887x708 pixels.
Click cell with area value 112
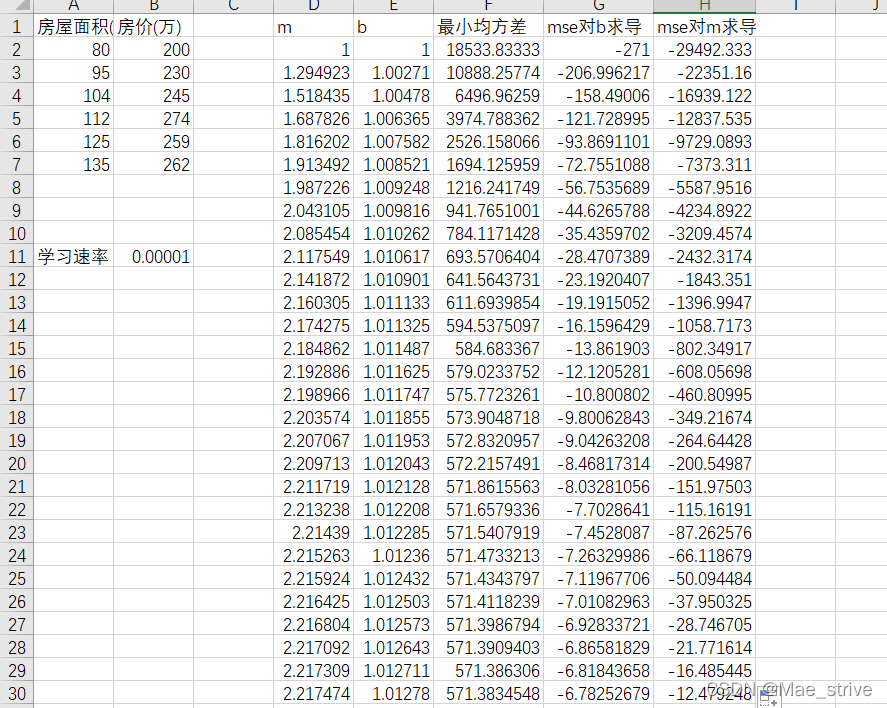point(74,119)
